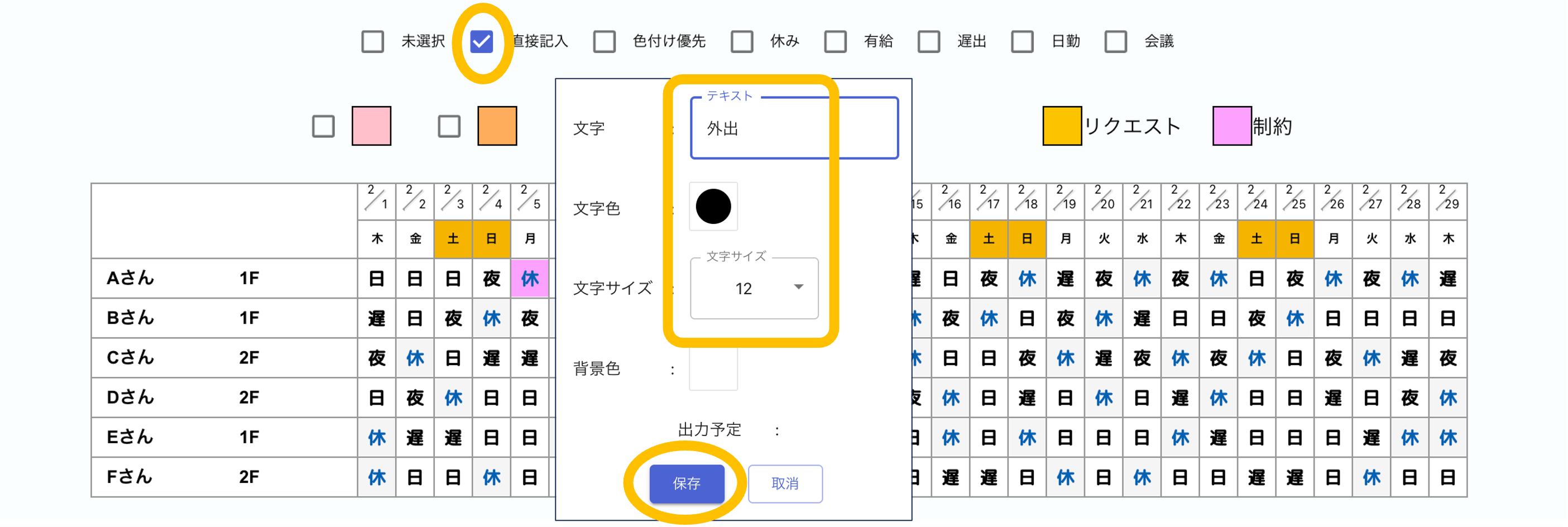Toggle the 会議 checkbox
Image resolution: width=1568 pixels, height=527 pixels.
[x=1115, y=41]
